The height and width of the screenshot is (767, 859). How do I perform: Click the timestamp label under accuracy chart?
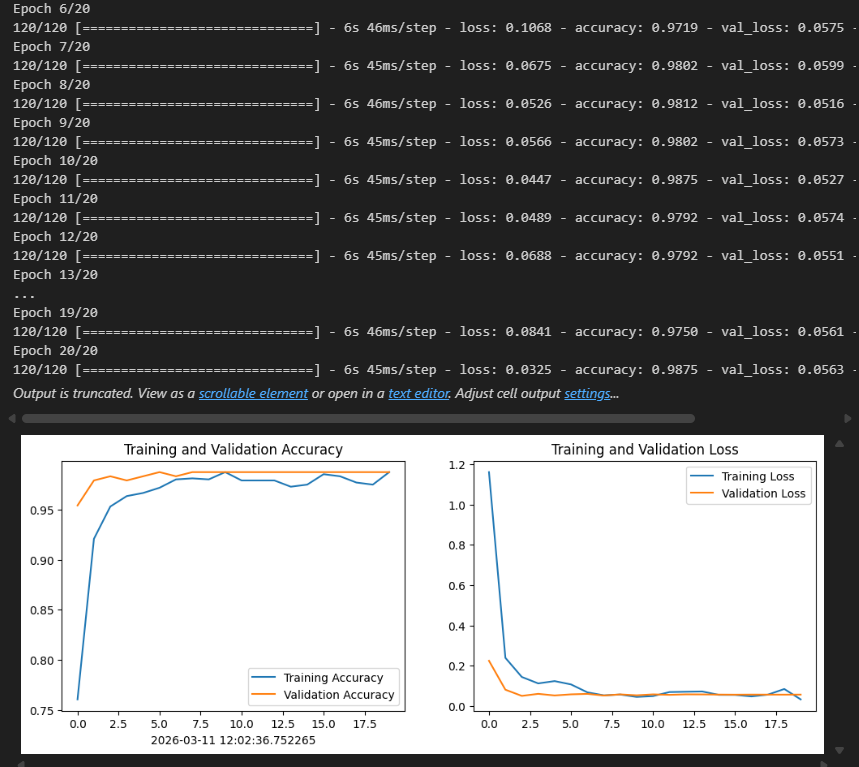233,740
